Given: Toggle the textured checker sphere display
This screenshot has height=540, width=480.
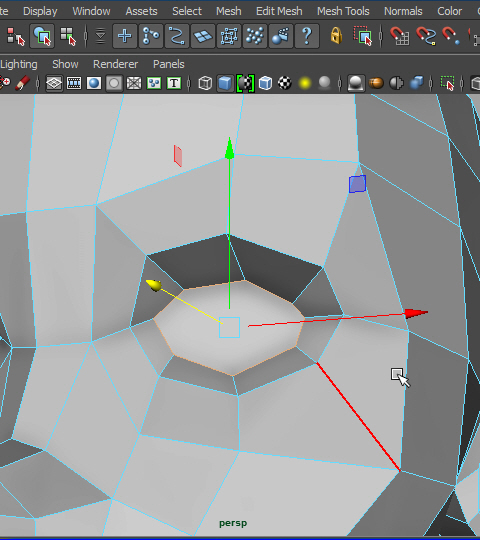Looking at the screenshot, I should (285, 83).
